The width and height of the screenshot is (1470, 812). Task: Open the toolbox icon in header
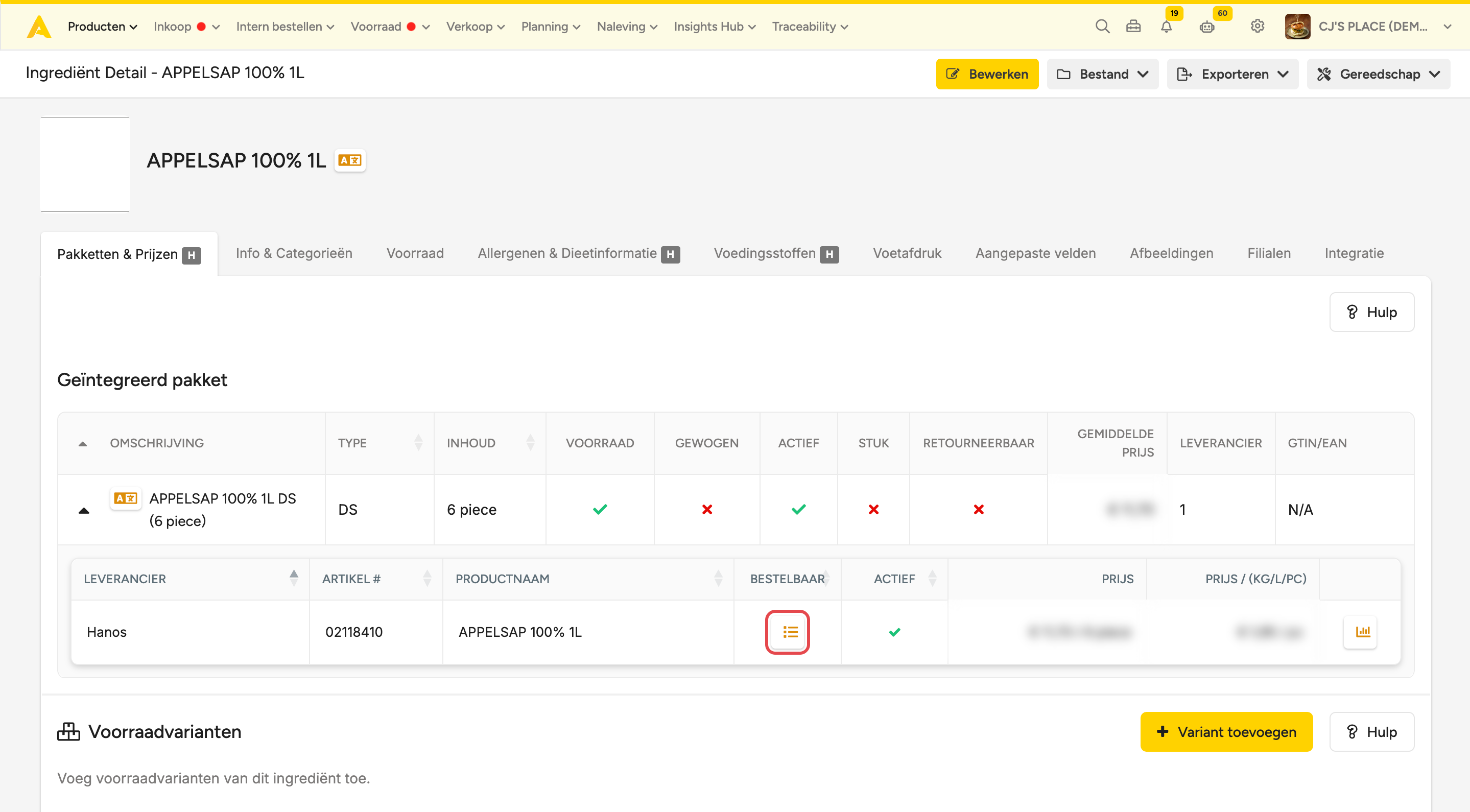(x=1133, y=27)
